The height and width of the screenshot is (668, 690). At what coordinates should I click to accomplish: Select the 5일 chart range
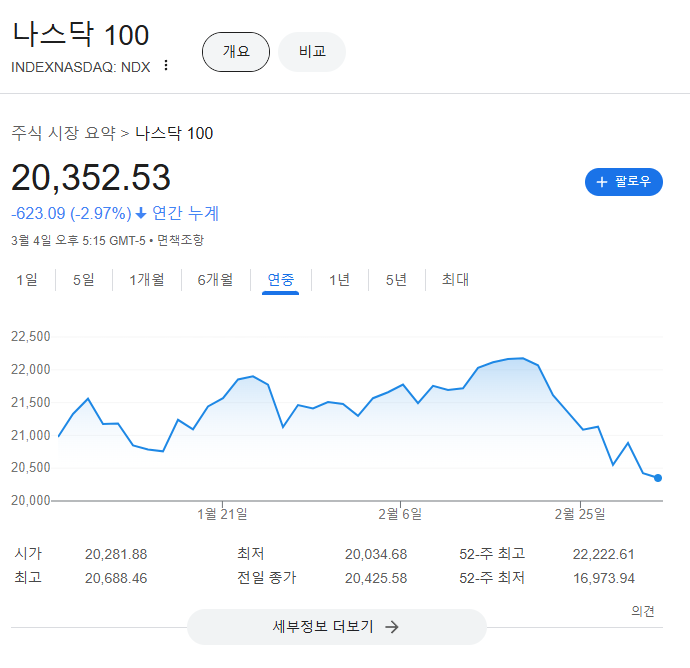coord(84,280)
